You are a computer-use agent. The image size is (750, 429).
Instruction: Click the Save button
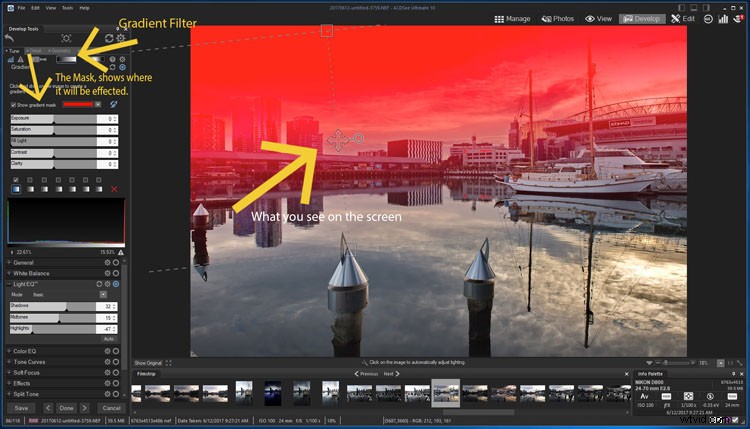click(21, 408)
